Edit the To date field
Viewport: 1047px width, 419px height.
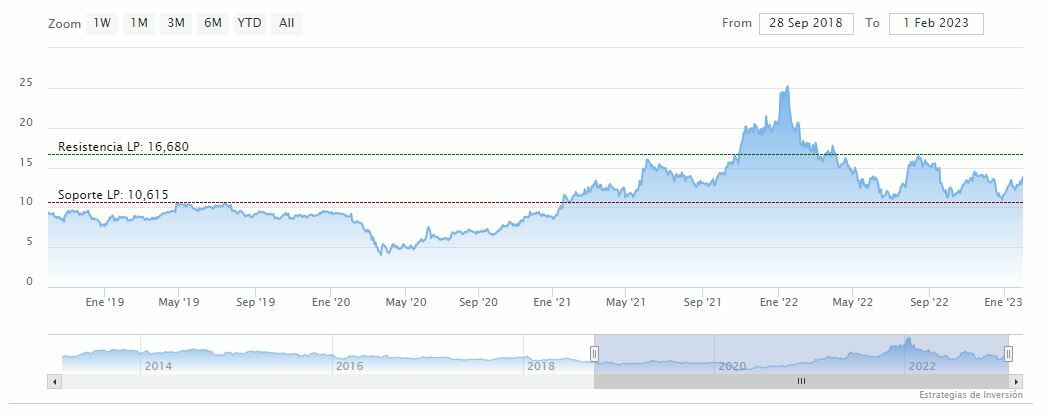click(x=936, y=23)
